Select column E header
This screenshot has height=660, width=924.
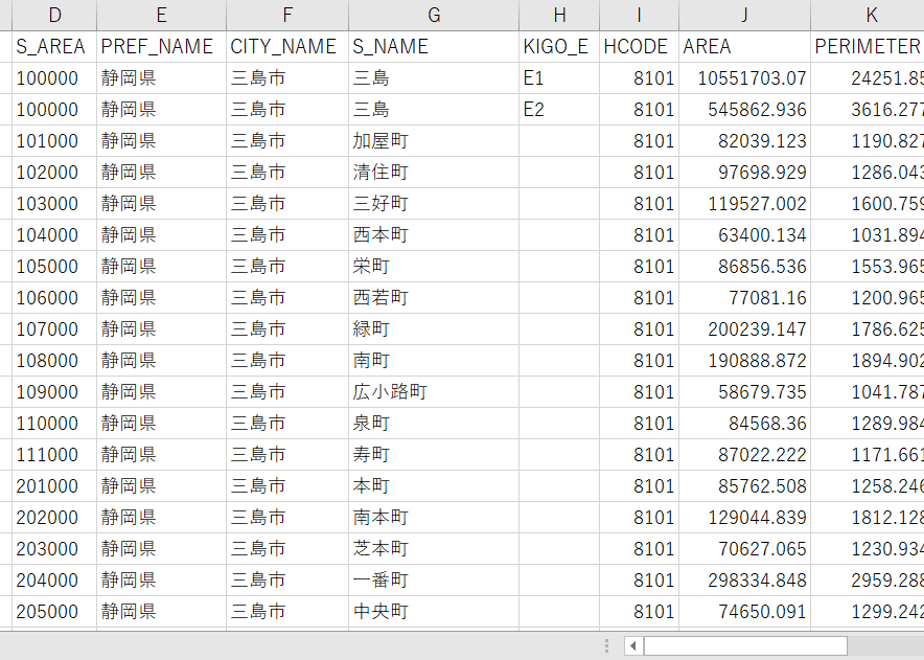pyautogui.click(x=161, y=15)
